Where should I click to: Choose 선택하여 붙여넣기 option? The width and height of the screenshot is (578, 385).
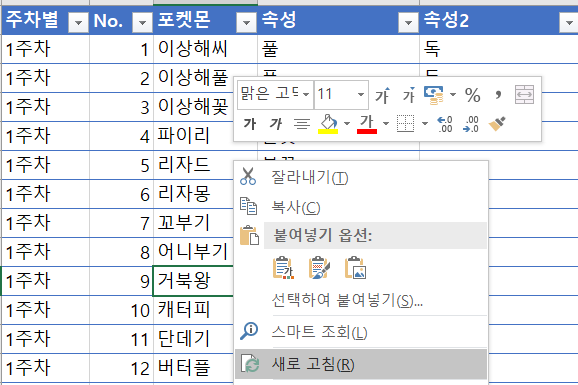click(361, 301)
